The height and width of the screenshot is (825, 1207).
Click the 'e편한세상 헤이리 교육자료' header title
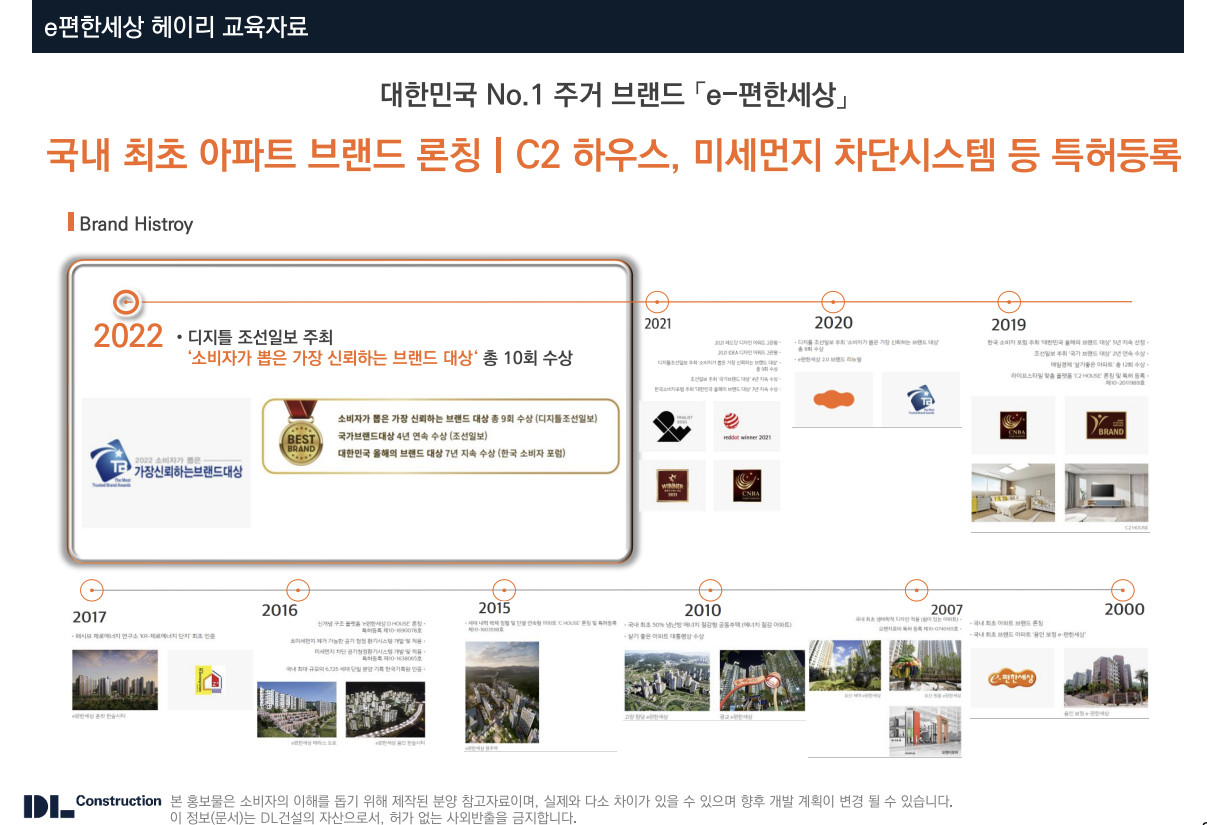(176, 28)
